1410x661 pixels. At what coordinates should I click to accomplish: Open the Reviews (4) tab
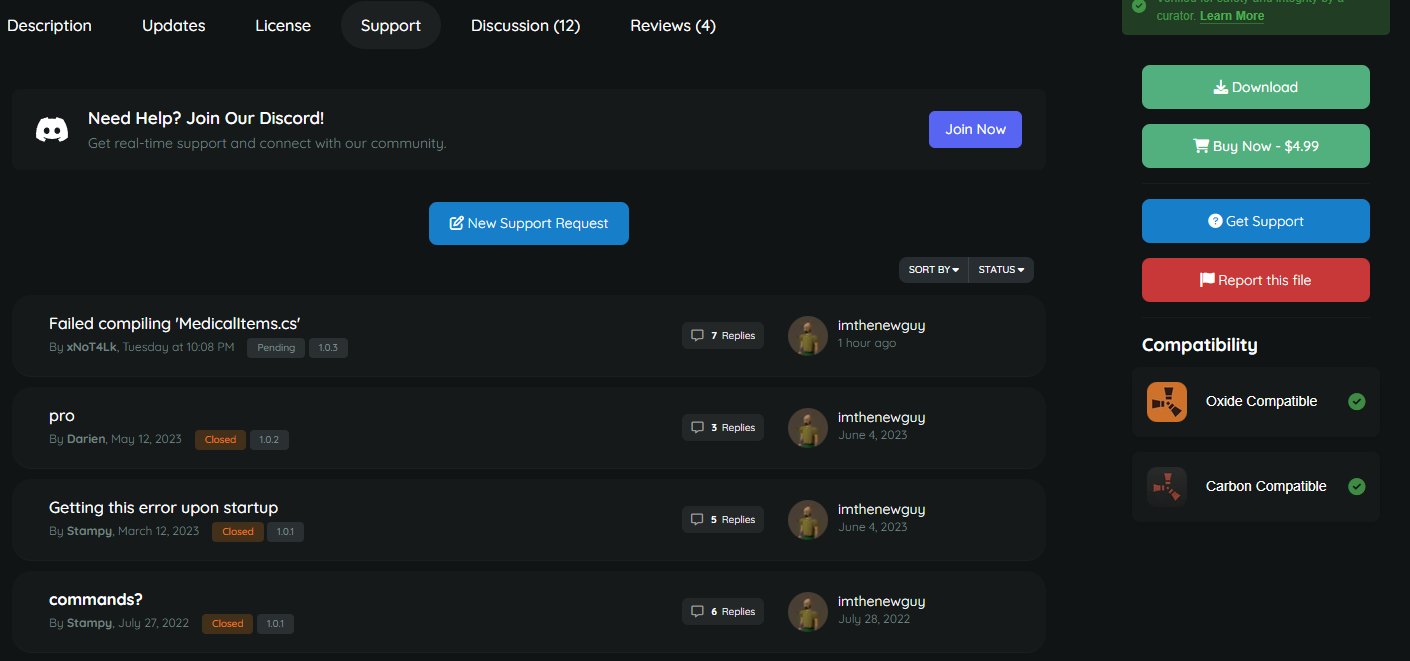click(x=672, y=26)
